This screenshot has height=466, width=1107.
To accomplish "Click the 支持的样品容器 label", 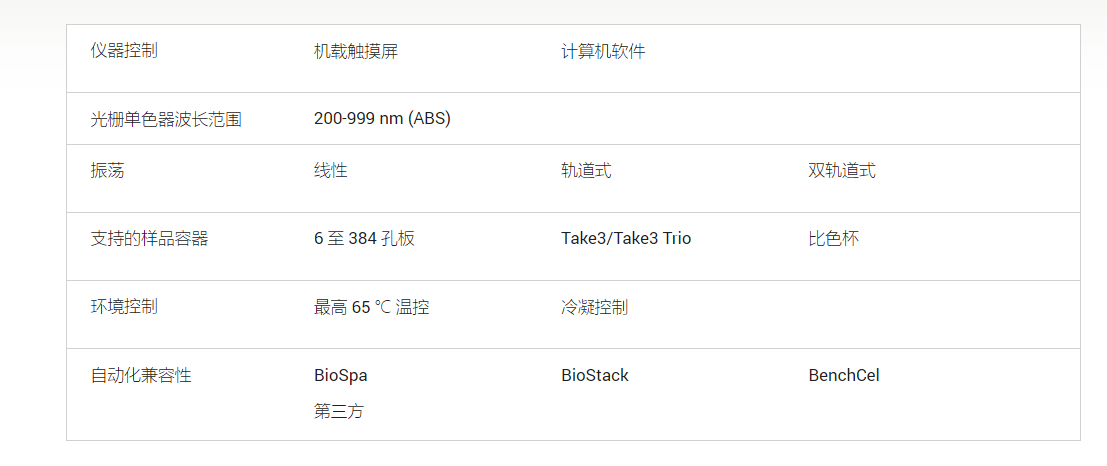I will (x=149, y=239).
